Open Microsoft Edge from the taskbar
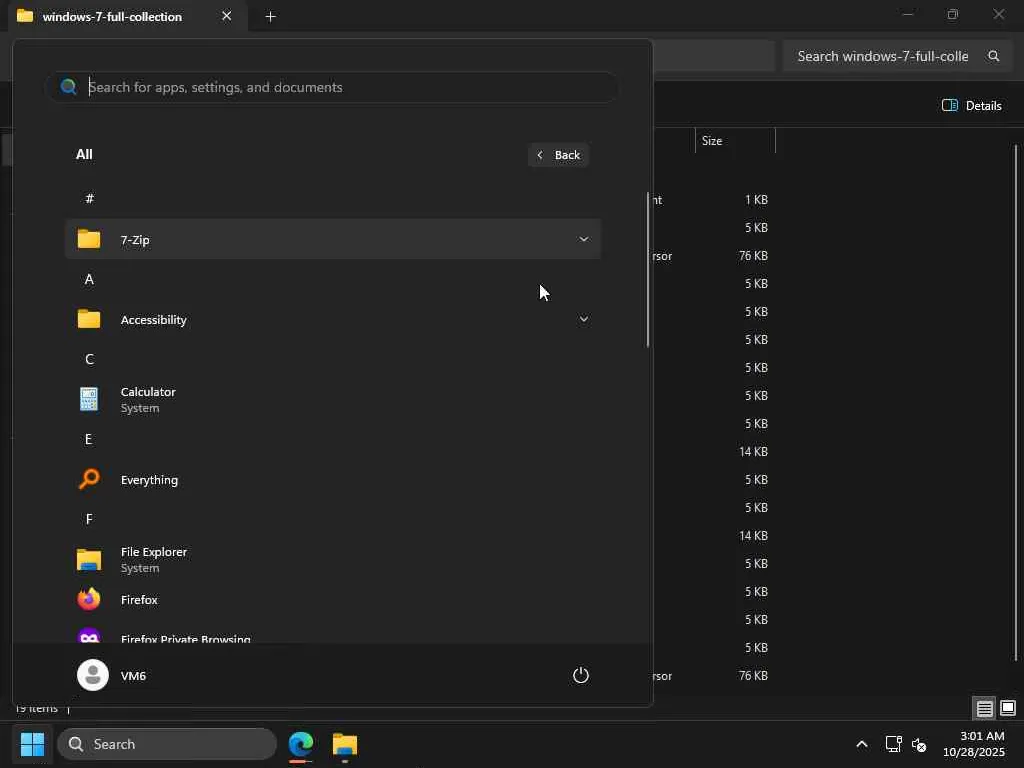This screenshot has height=768, width=1024. 301,744
